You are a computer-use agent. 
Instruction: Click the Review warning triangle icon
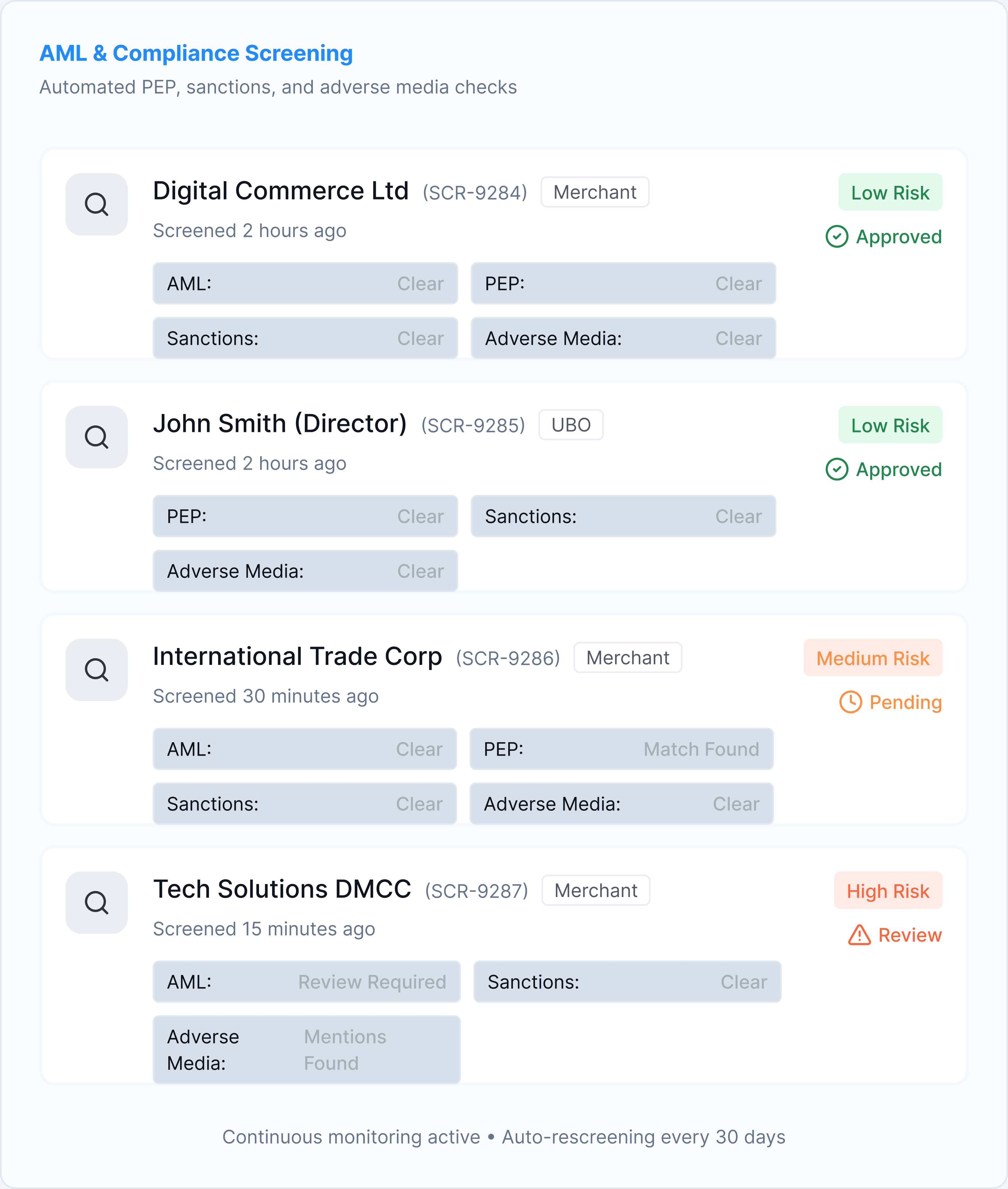pyautogui.click(x=859, y=935)
